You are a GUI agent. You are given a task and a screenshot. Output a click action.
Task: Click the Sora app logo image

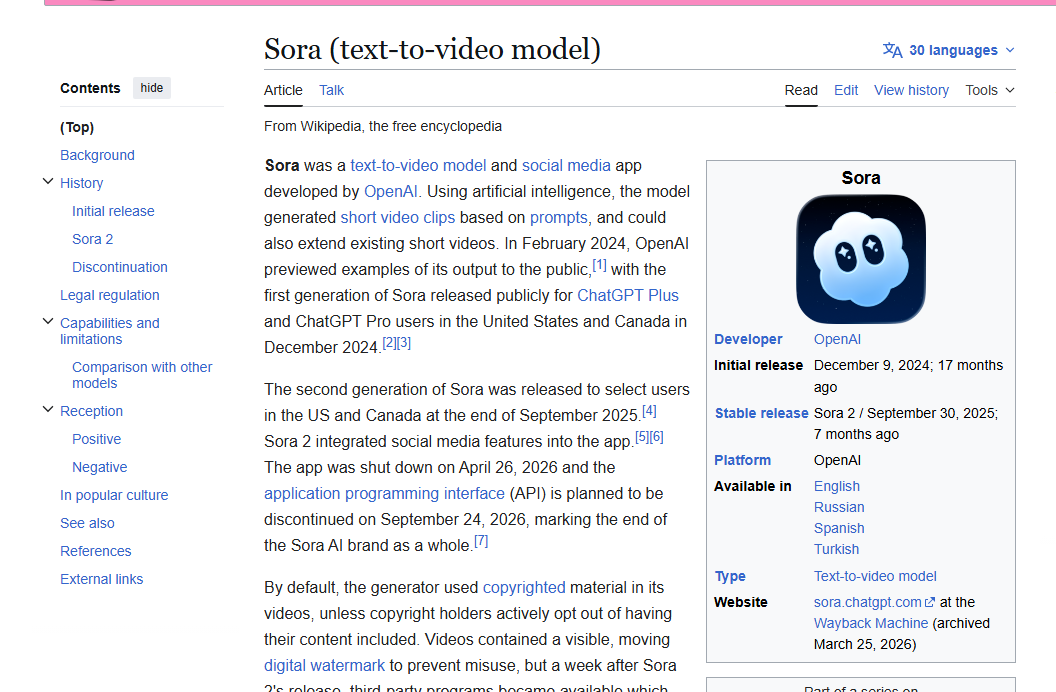[861, 259]
